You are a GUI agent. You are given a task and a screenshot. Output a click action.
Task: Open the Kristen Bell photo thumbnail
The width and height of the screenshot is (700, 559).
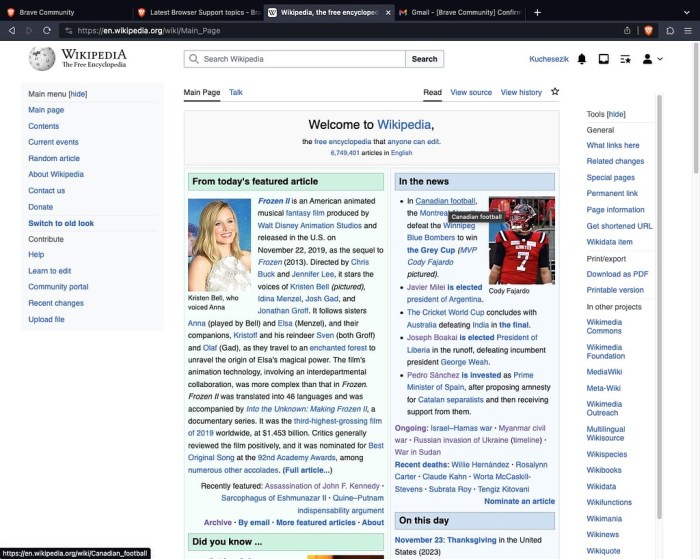point(219,245)
